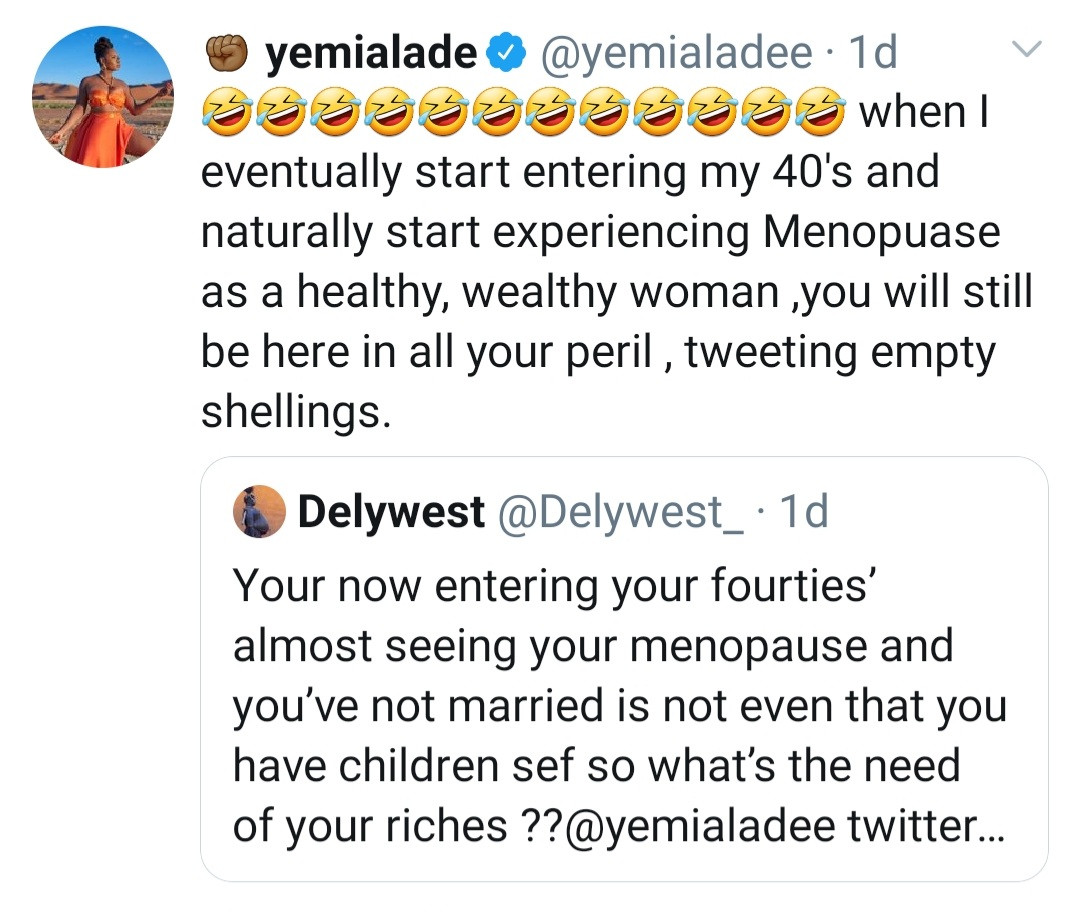Click the Delywest display name

391,512
